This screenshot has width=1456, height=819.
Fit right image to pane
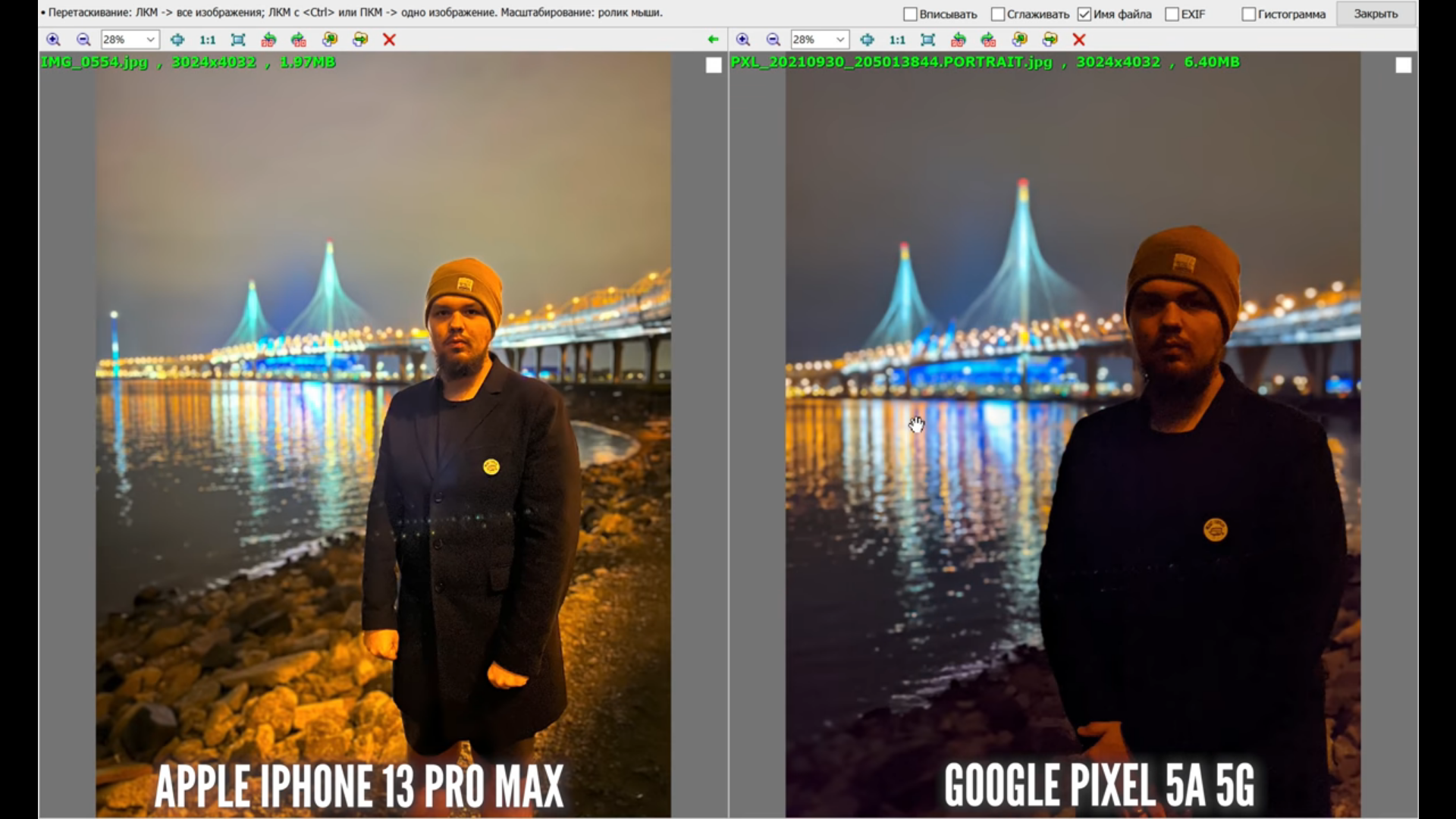(x=928, y=39)
